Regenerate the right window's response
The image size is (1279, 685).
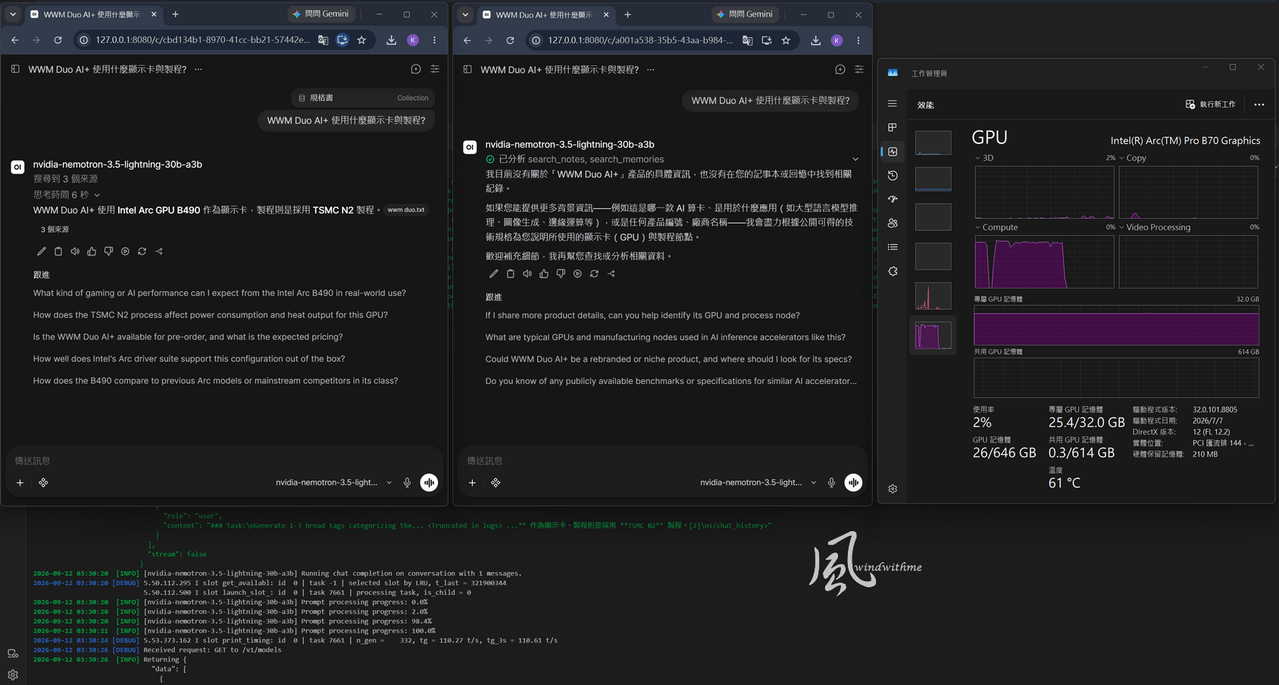tap(594, 273)
